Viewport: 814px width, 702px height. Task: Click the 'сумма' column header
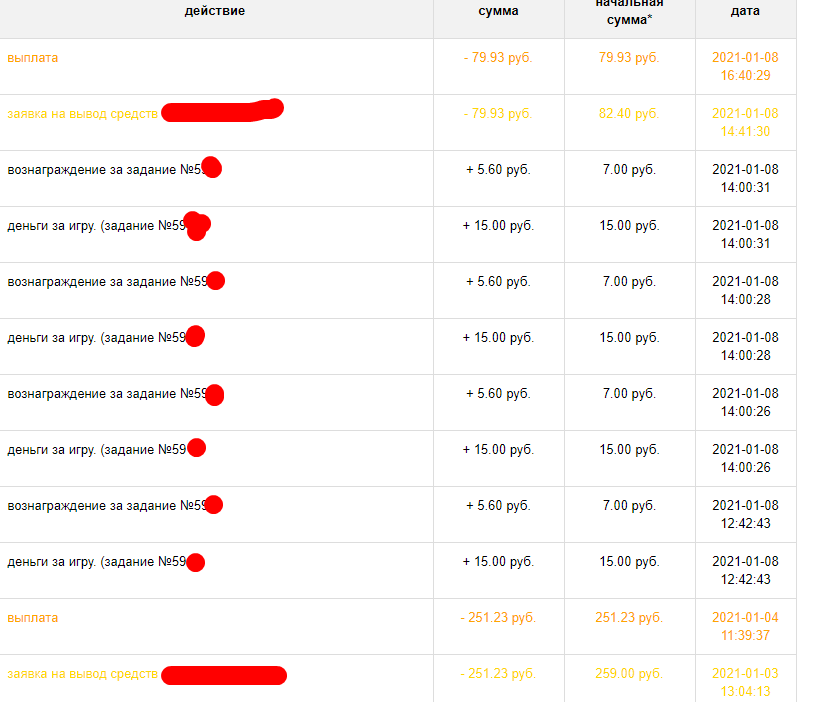click(x=498, y=11)
